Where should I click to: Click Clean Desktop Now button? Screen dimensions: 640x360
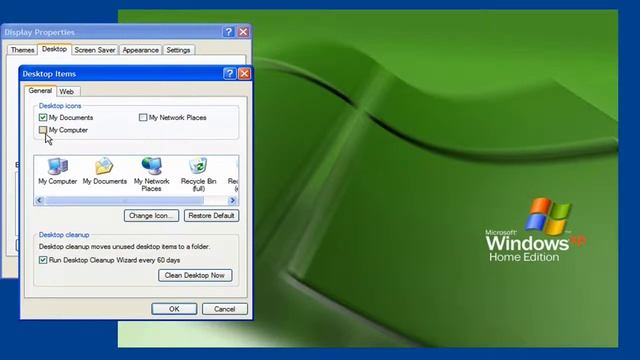195,276
